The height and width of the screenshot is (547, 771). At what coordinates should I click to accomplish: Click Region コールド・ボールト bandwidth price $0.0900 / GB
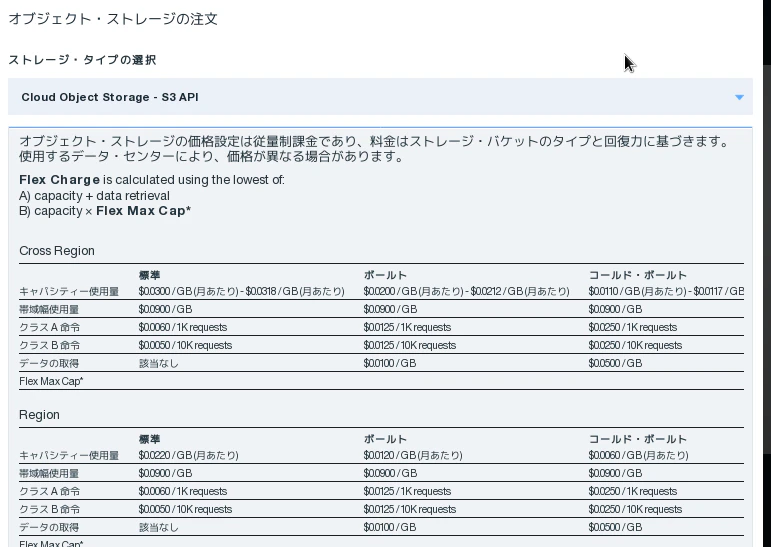click(x=615, y=473)
